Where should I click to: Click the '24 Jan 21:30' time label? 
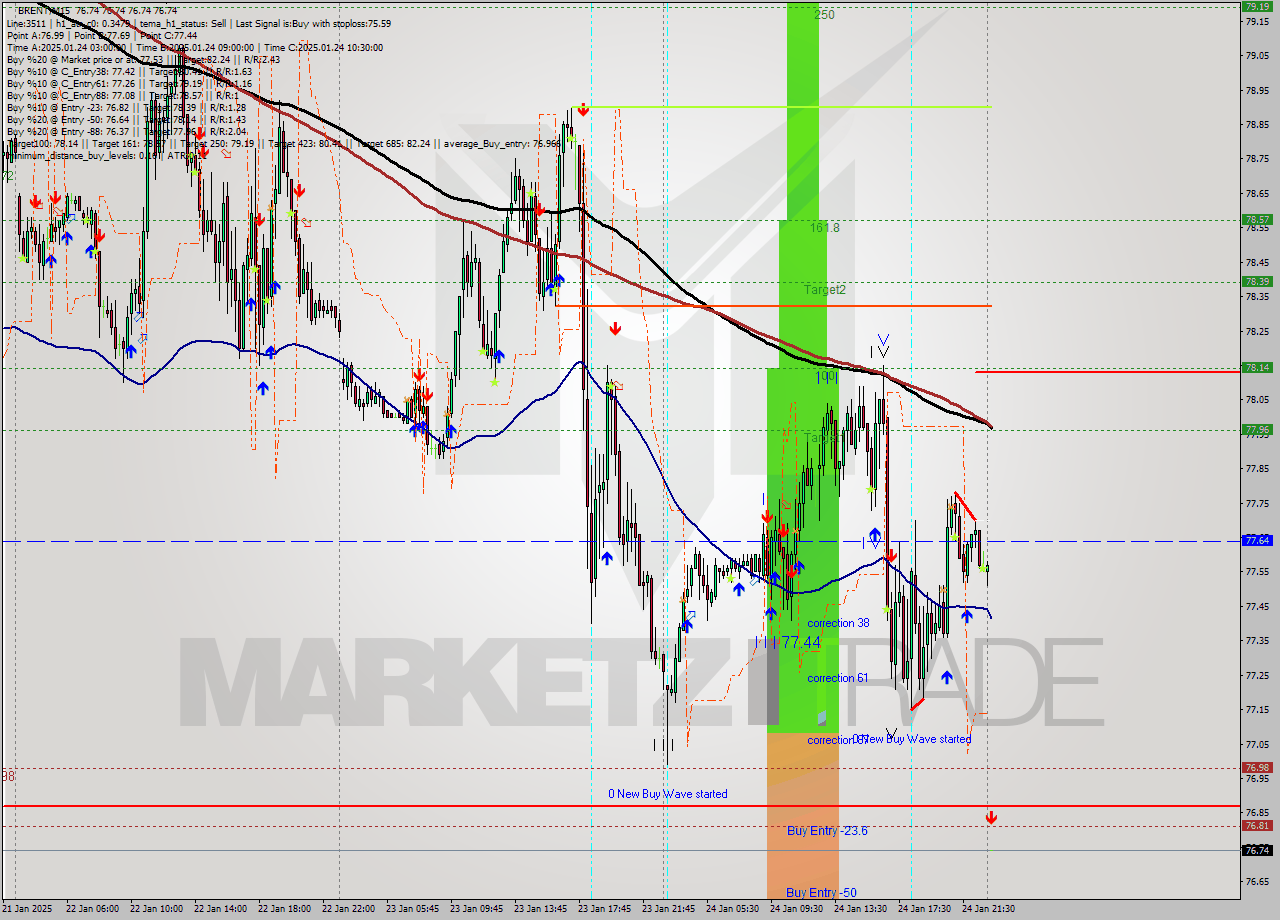click(988, 909)
